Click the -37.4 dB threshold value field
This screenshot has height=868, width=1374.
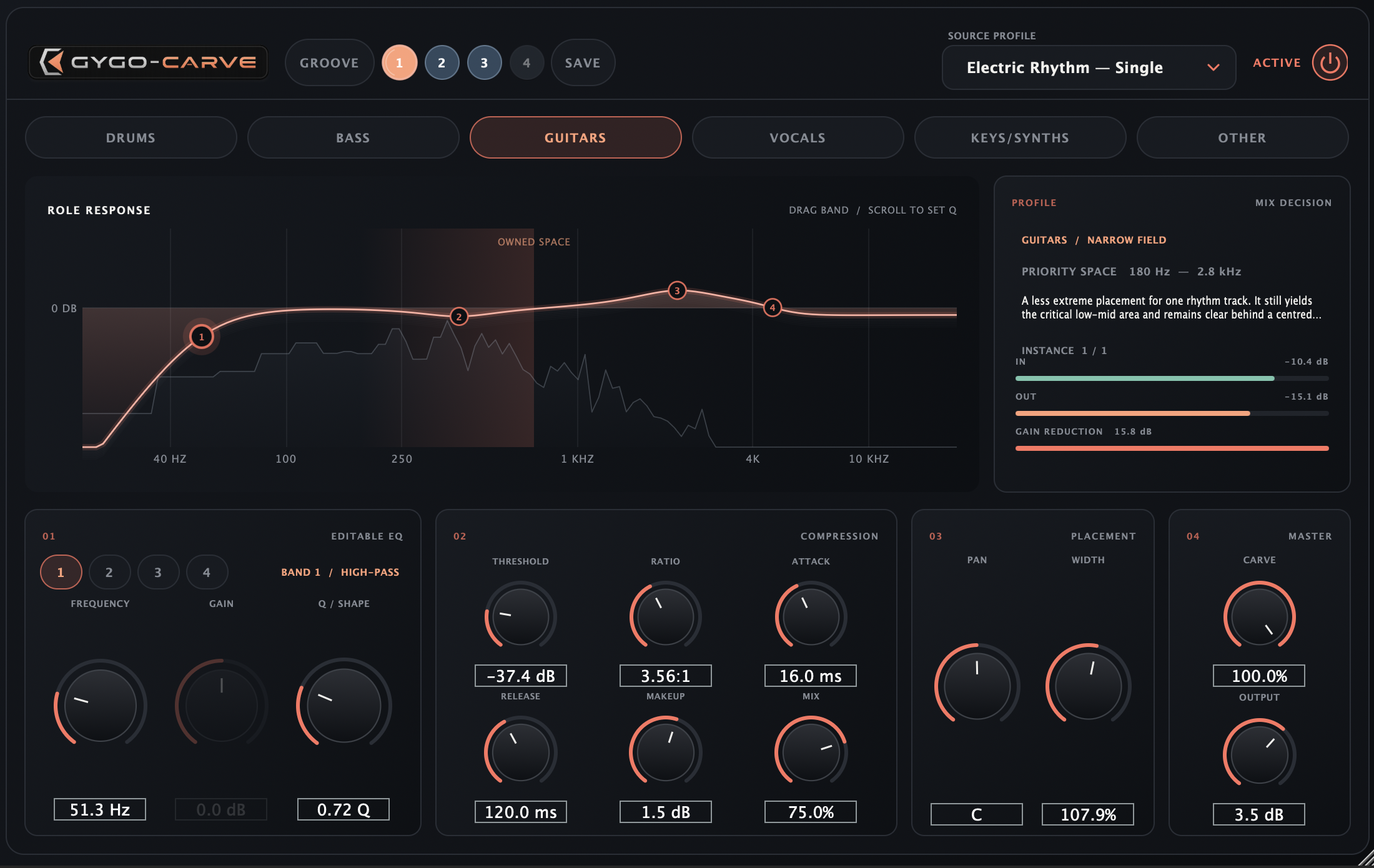point(521,676)
